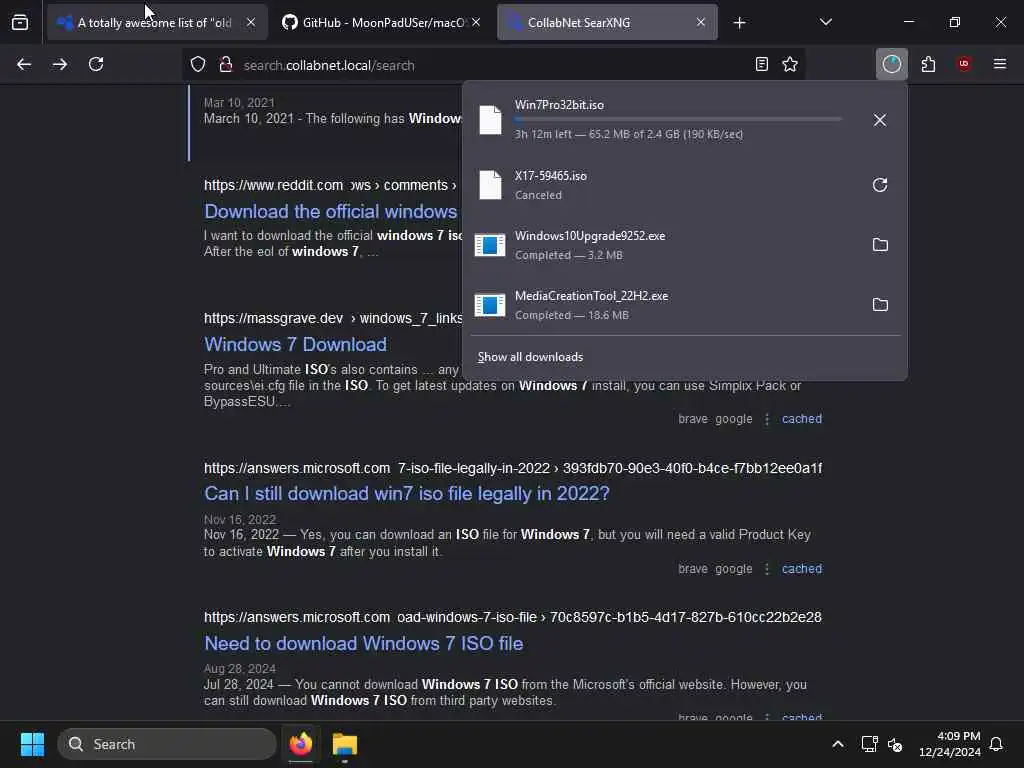Open Firefox View tab overview icon
The width and height of the screenshot is (1024, 768).
tap(20, 23)
